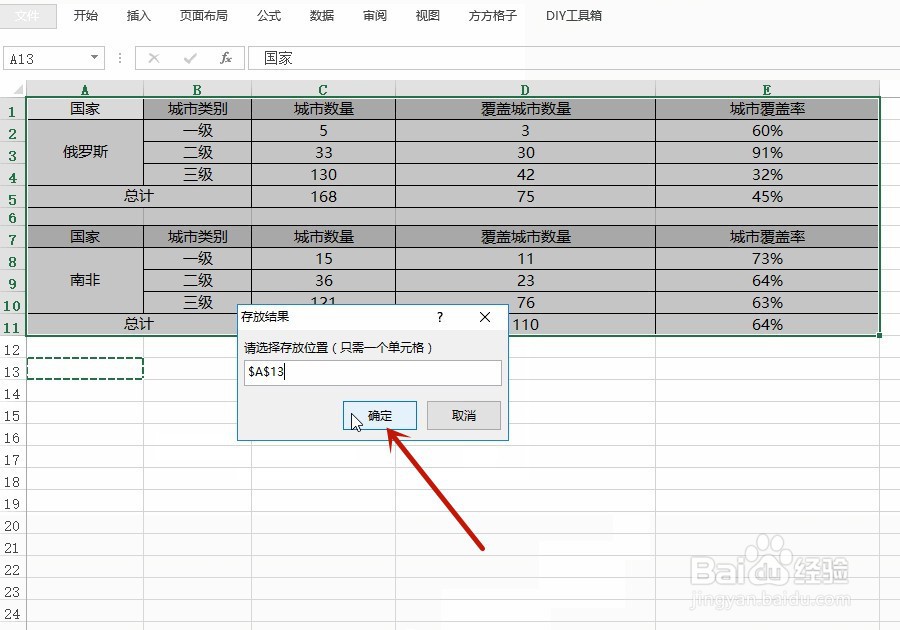Switch to the 公式 tab
Image resolution: width=900 pixels, height=630 pixels.
(x=268, y=15)
